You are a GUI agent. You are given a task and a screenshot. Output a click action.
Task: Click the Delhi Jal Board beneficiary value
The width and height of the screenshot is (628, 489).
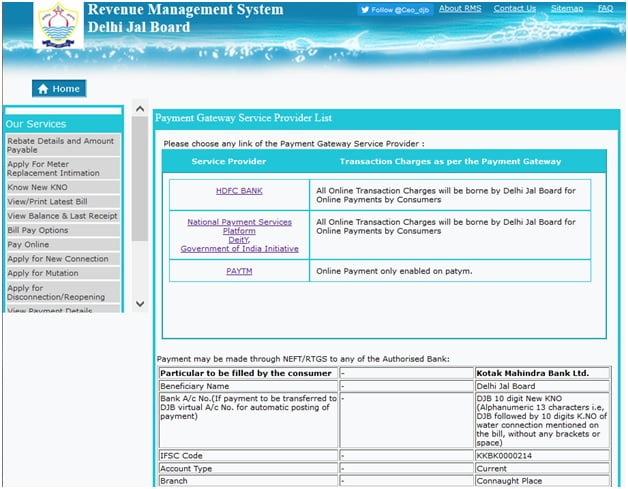coord(505,386)
